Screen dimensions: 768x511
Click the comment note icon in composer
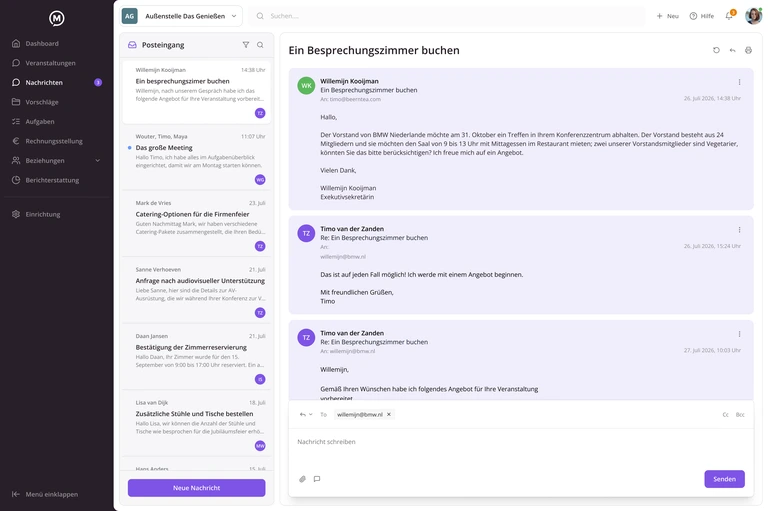317,479
